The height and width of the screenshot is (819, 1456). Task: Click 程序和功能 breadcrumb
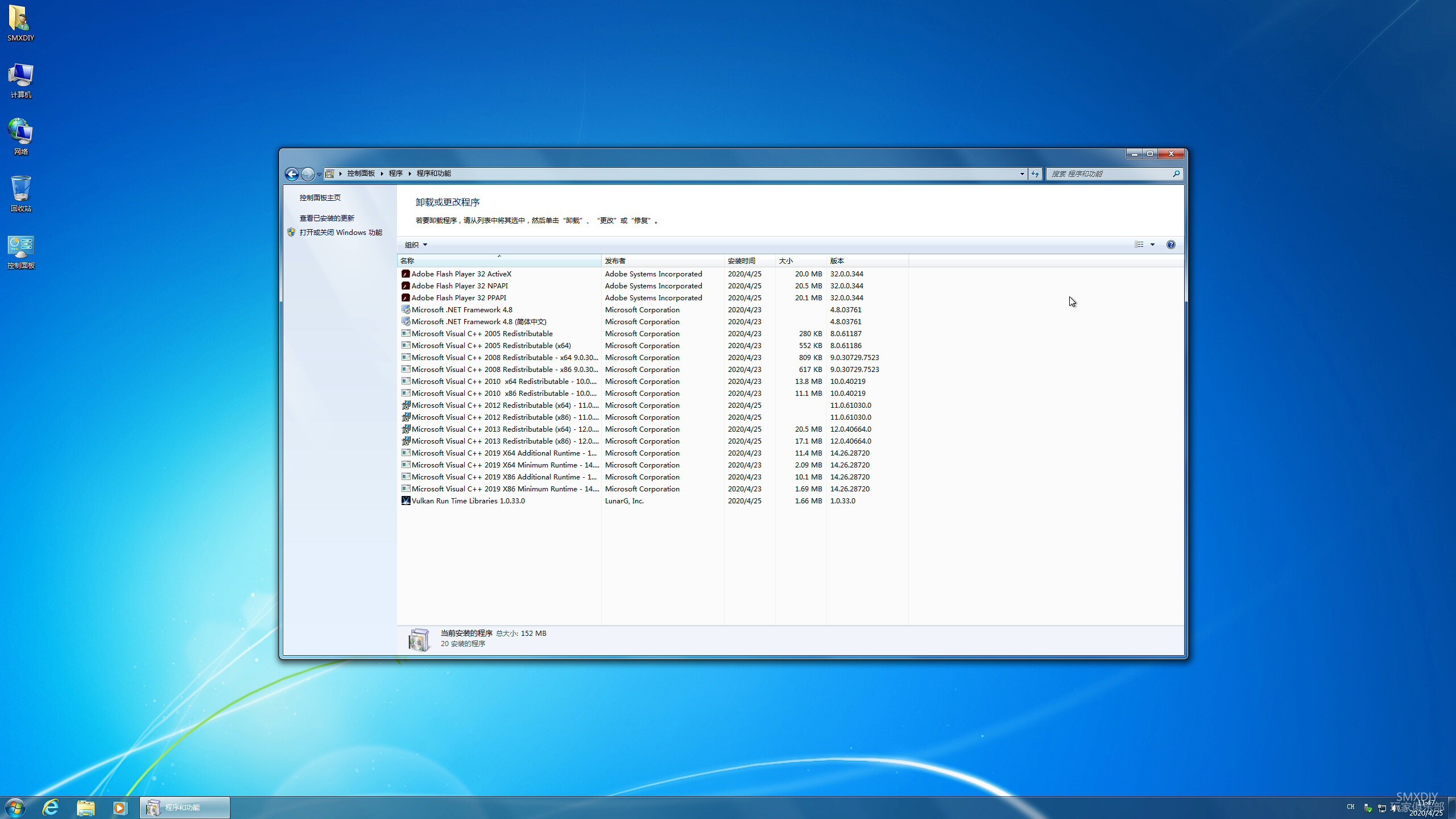[433, 173]
